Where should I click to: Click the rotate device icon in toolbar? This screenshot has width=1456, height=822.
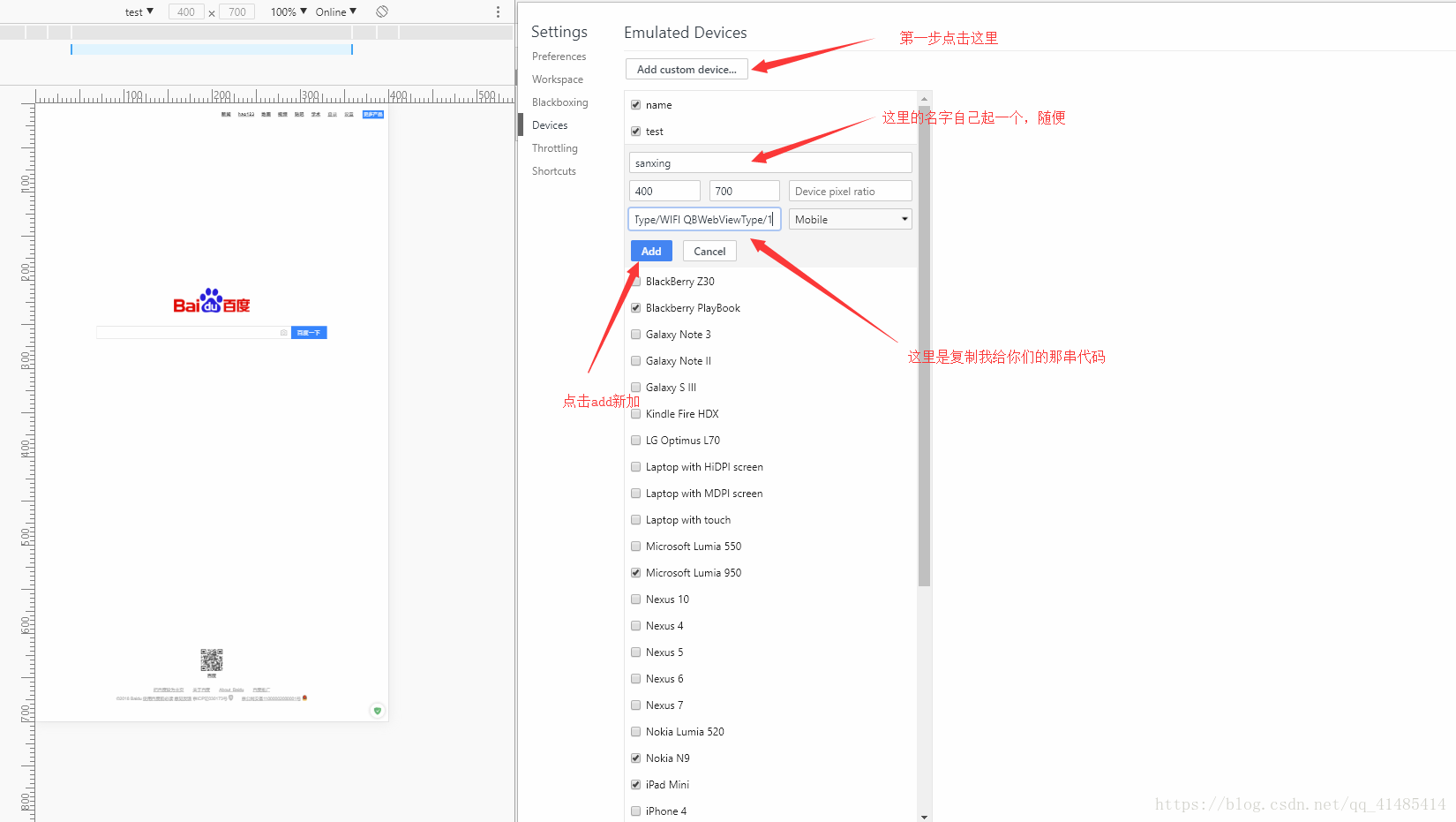click(382, 11)
